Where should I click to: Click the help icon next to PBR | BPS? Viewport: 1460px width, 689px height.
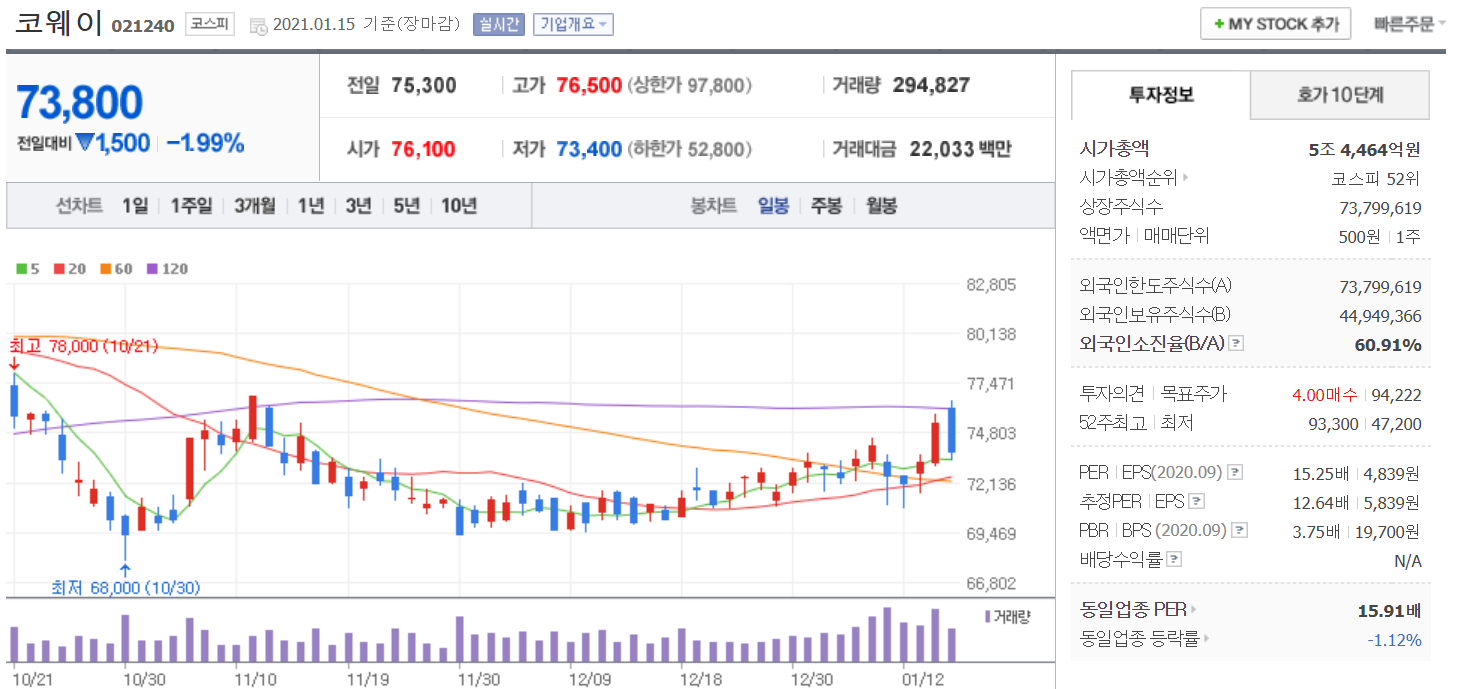point(1240,531)
